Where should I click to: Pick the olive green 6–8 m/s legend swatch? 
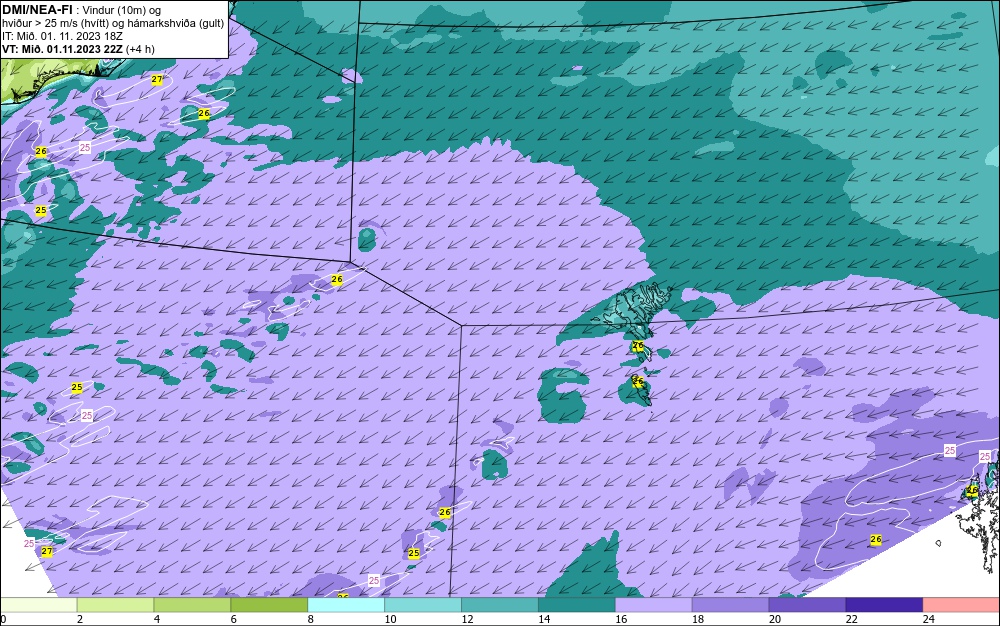pyautogui.click(x=269, y=605)
